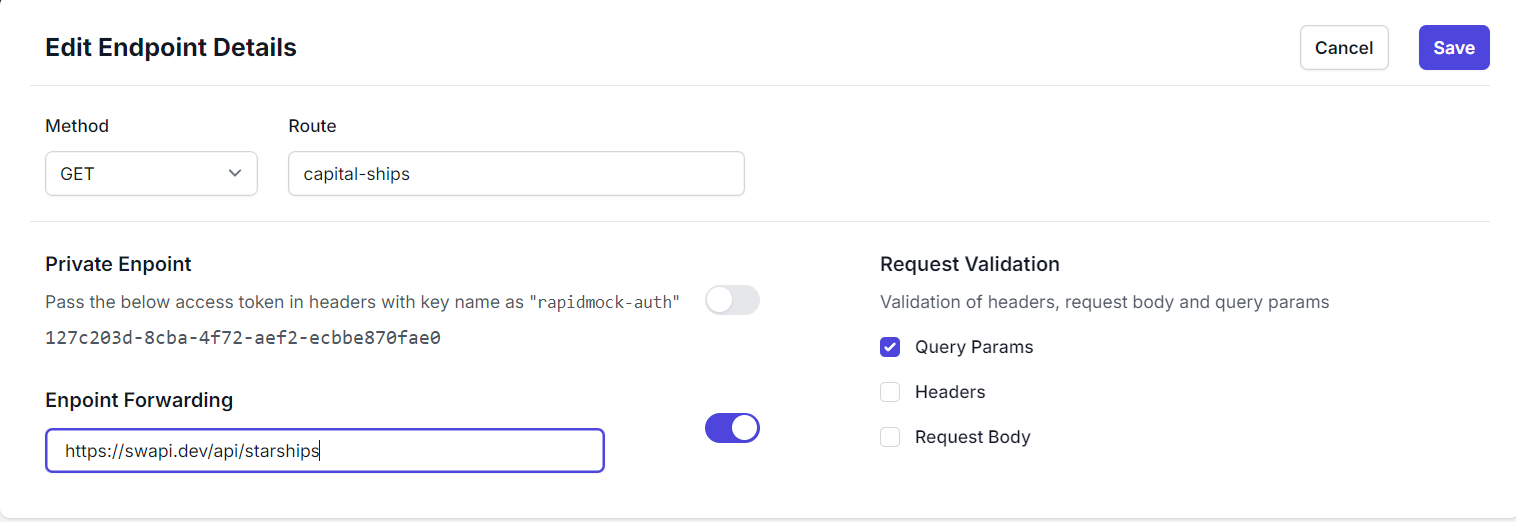Click the Edit Endpoint Details title
The height and width of the screenshot is (522, 1516).
tap(171, 47)
